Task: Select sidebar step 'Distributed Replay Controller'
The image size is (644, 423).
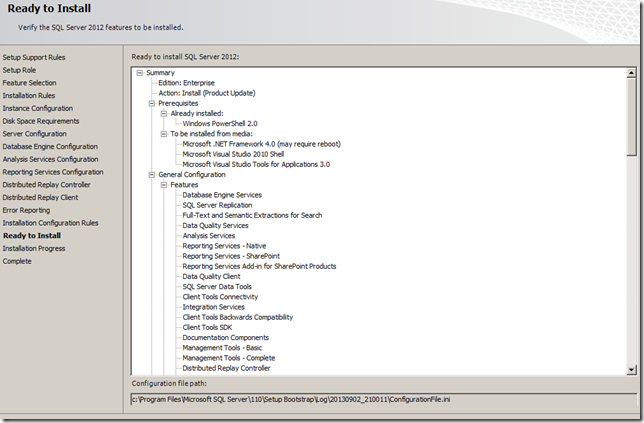Action: (x=46, y=185)
